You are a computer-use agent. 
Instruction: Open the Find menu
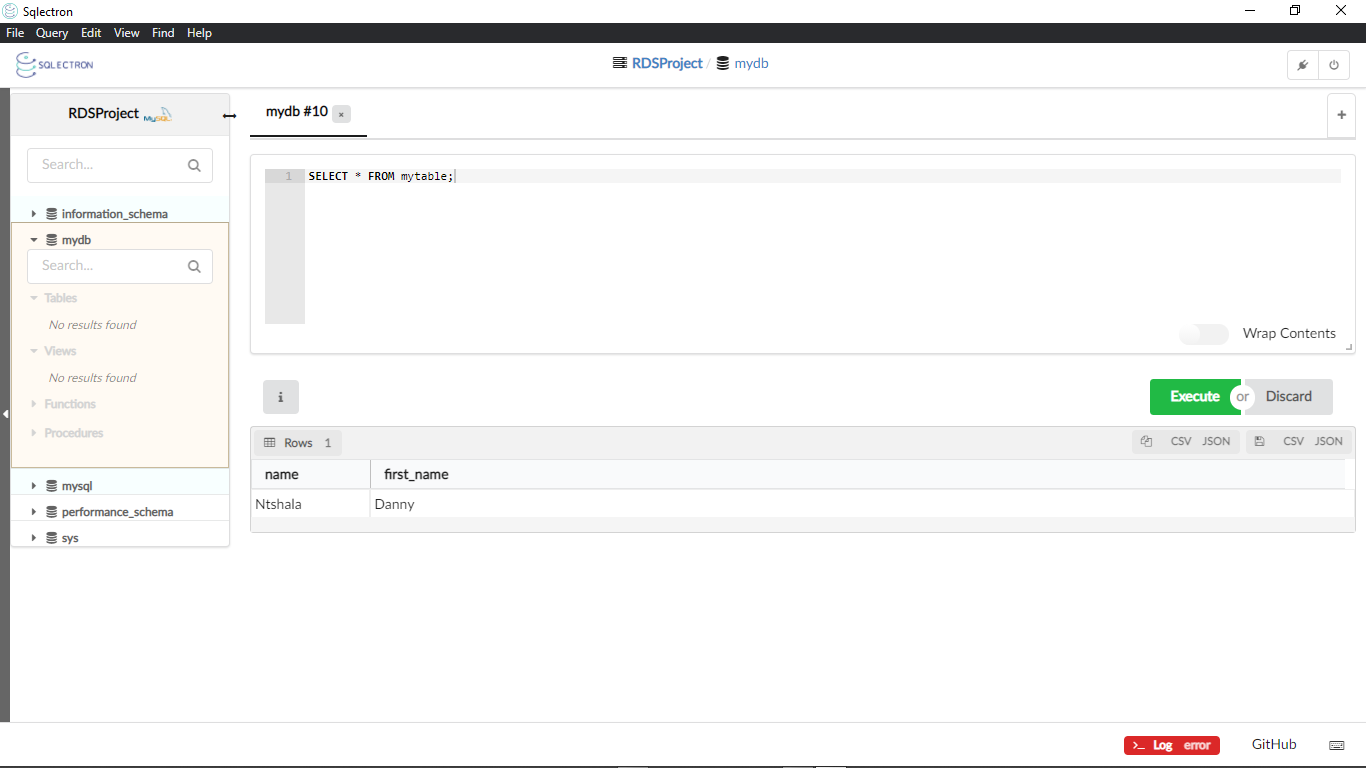click(x=163, y=33)
